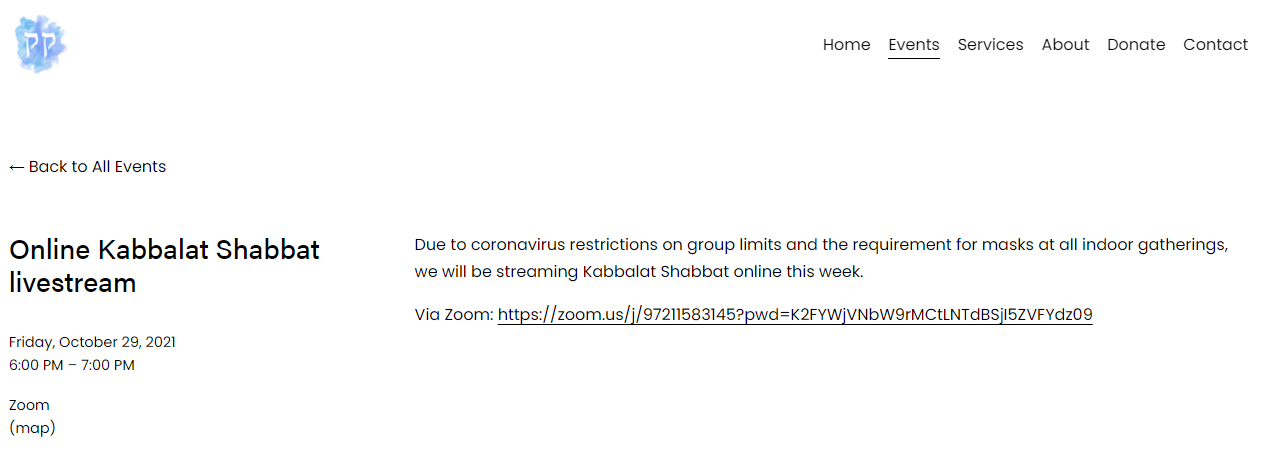This screenshot has height=457, width=1268.
Task: Open the Donate page
Action: [x=1136, y=45]
